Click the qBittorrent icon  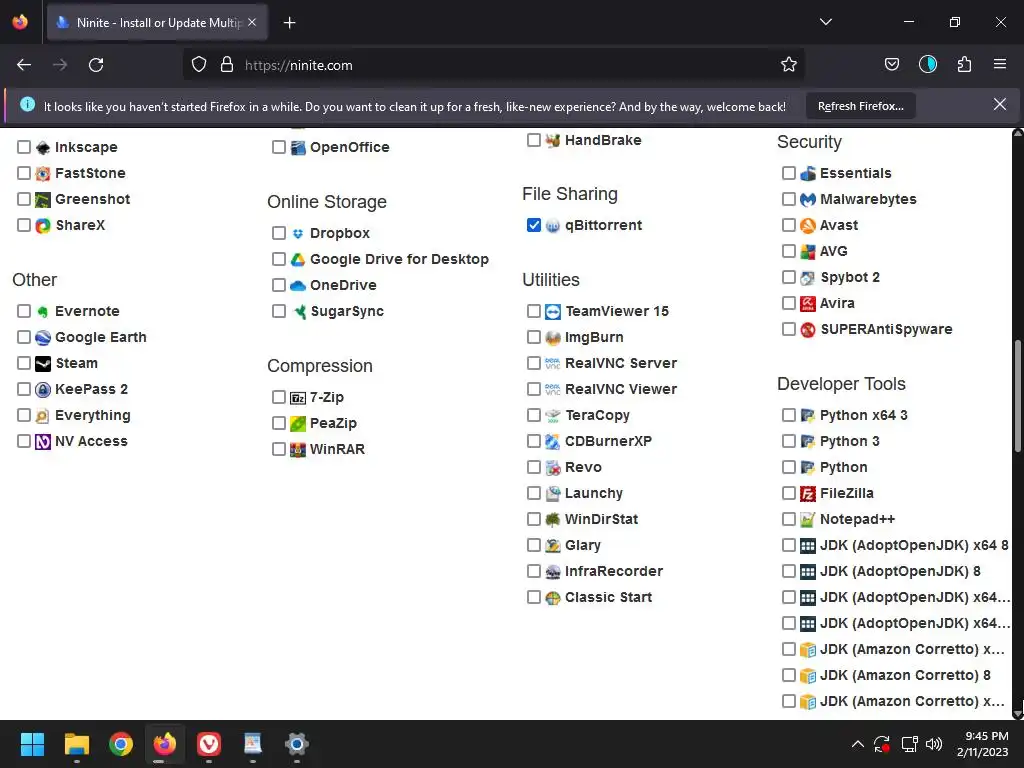(553, 225)
